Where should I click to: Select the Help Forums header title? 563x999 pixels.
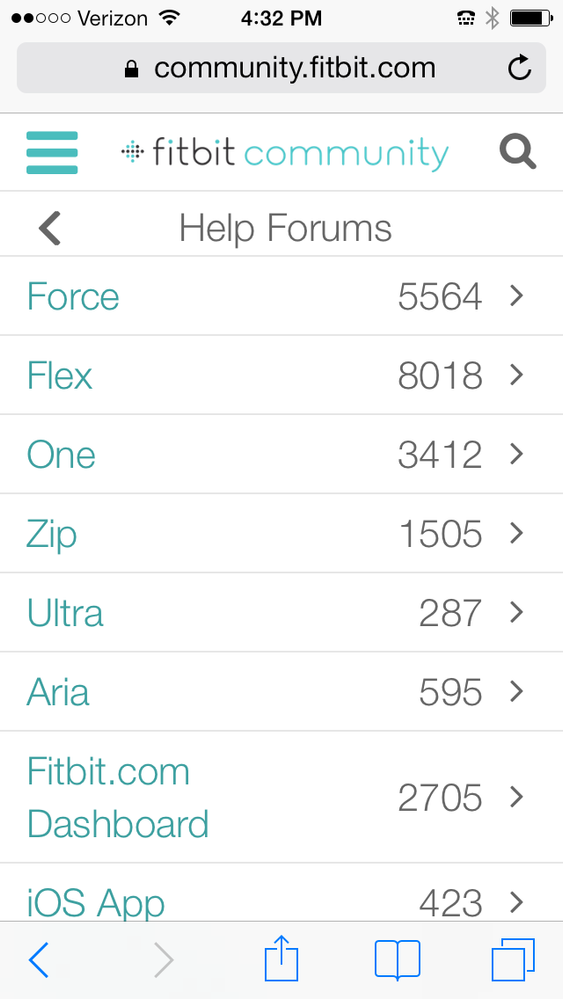(285, 228)
